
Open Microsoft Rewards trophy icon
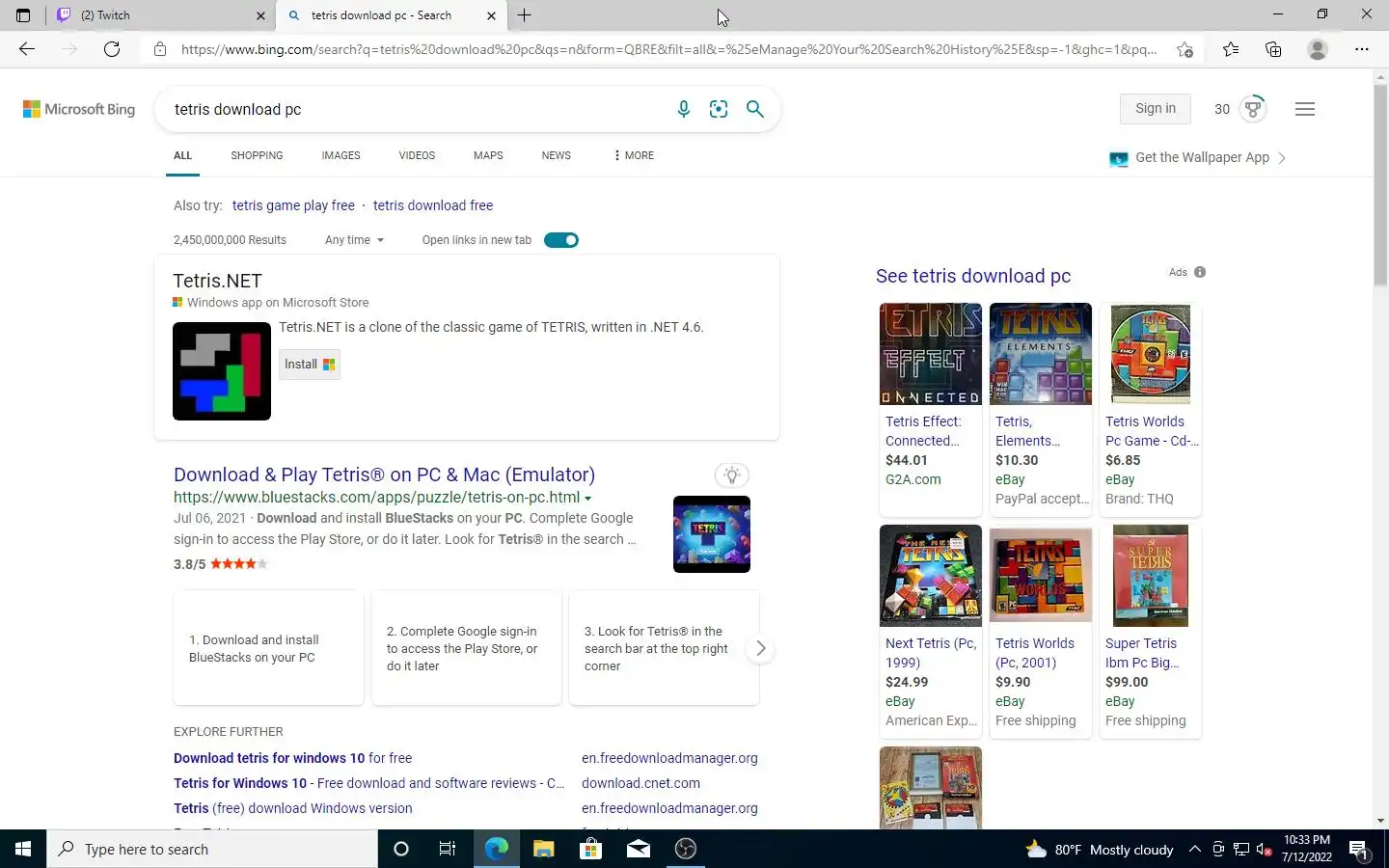click(x=1253, y=109)
